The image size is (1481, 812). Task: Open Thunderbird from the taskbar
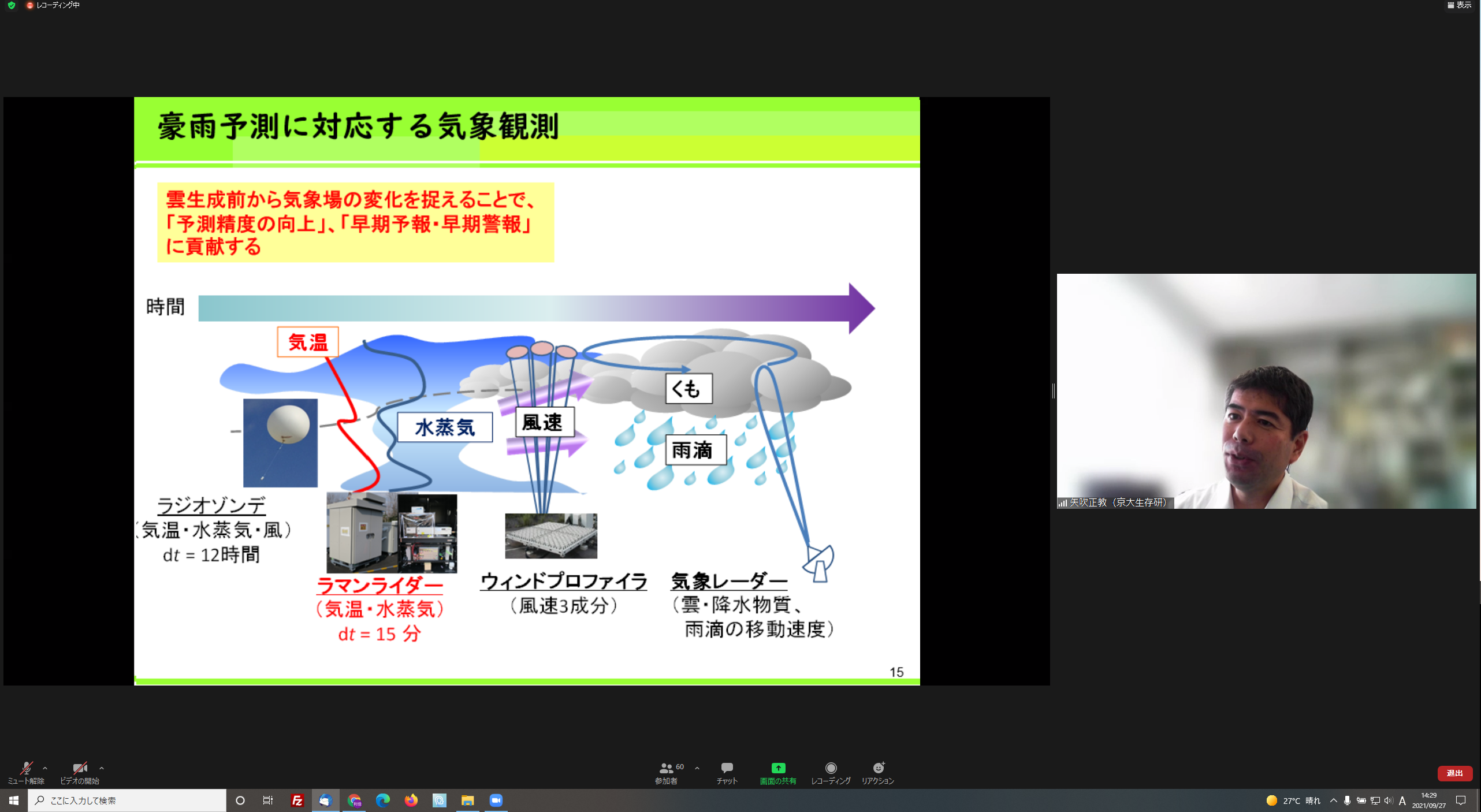[x=326, y=800]
